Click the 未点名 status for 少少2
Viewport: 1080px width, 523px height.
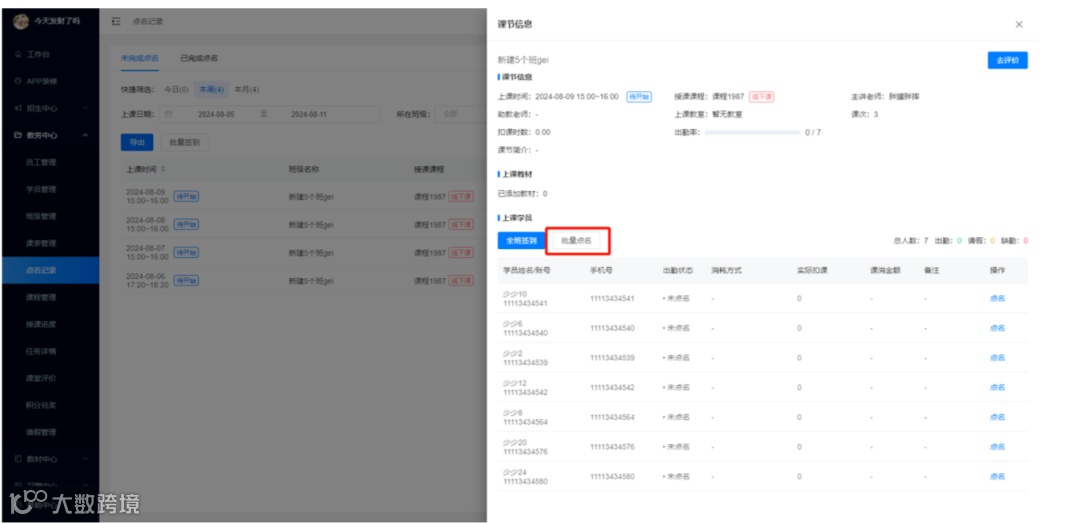click(676, 358)
